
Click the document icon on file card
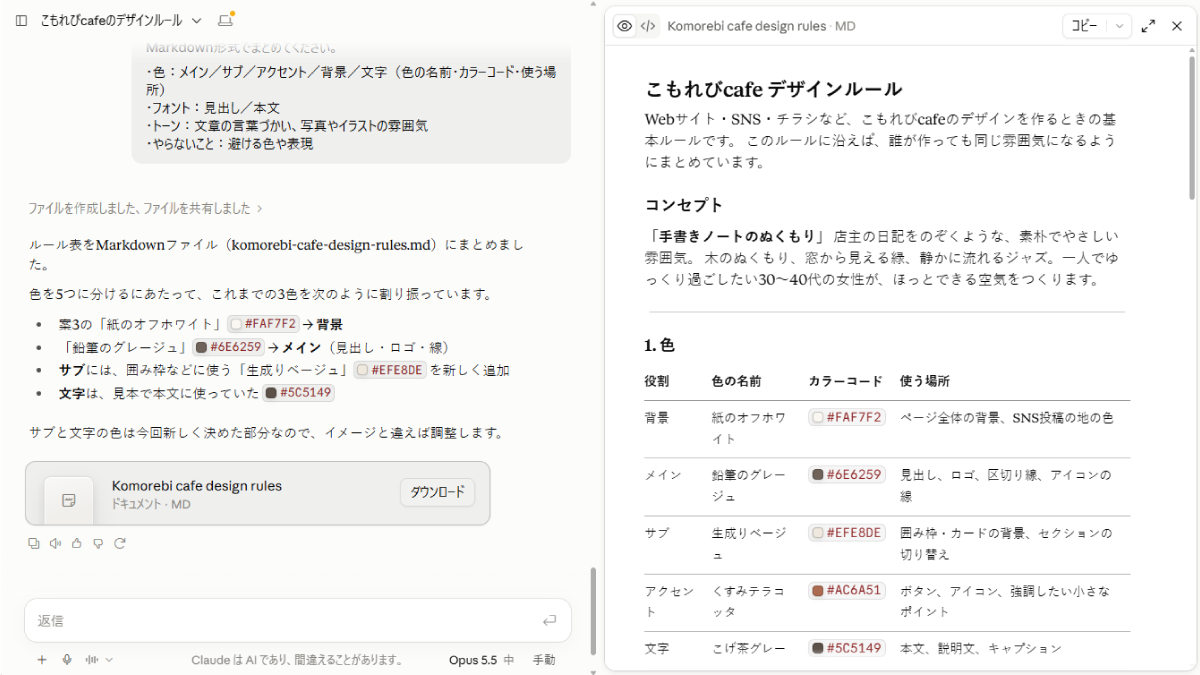click(69, 500)
